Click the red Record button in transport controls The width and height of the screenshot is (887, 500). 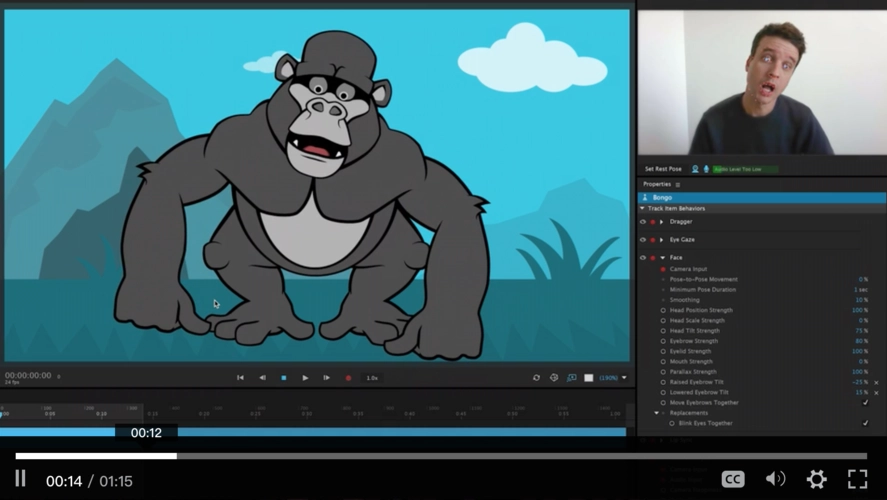tap(348, 378)
